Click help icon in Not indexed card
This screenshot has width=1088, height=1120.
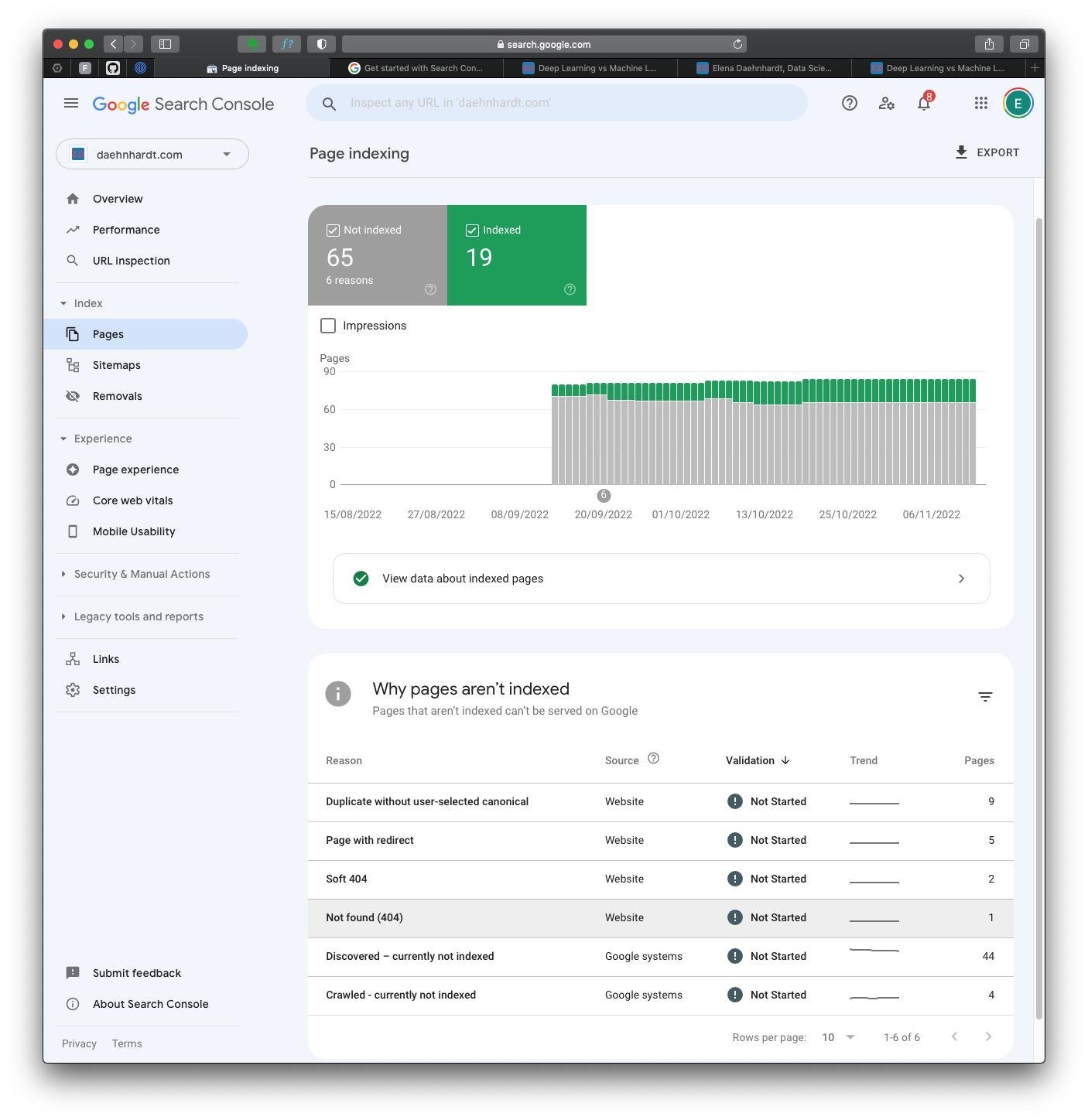point(431,289)
